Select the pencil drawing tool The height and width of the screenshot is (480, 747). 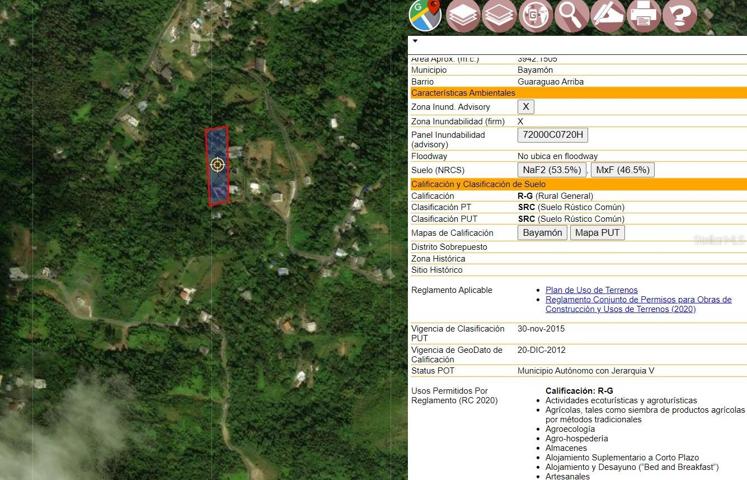tap(608, 16)
